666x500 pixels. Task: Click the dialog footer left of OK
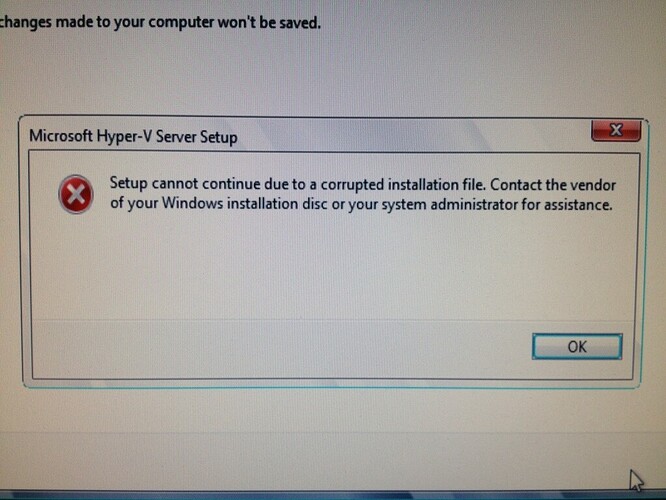click(x=280, y=348)
